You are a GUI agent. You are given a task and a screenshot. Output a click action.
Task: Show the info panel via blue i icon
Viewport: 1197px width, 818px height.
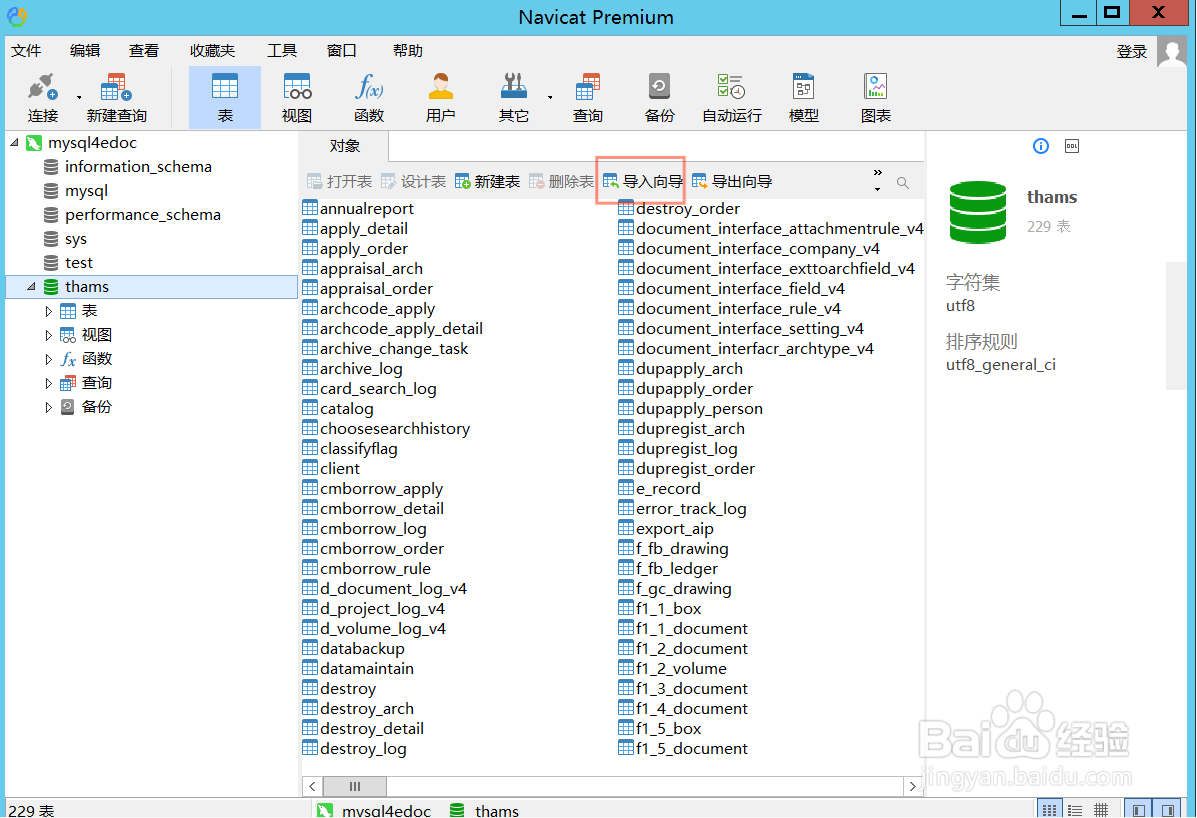point(1041,146)
